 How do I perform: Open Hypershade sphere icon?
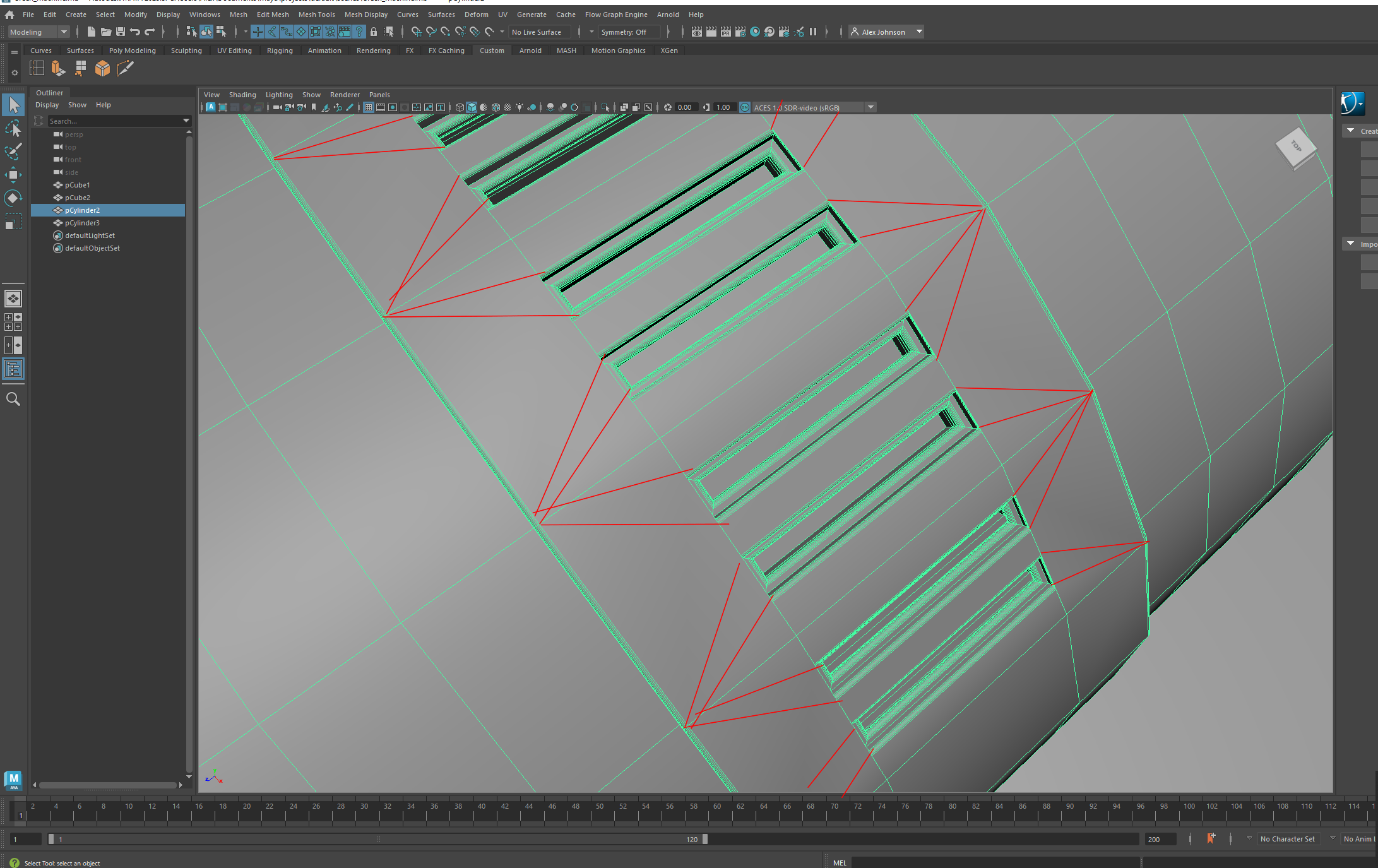pos(754,32)
